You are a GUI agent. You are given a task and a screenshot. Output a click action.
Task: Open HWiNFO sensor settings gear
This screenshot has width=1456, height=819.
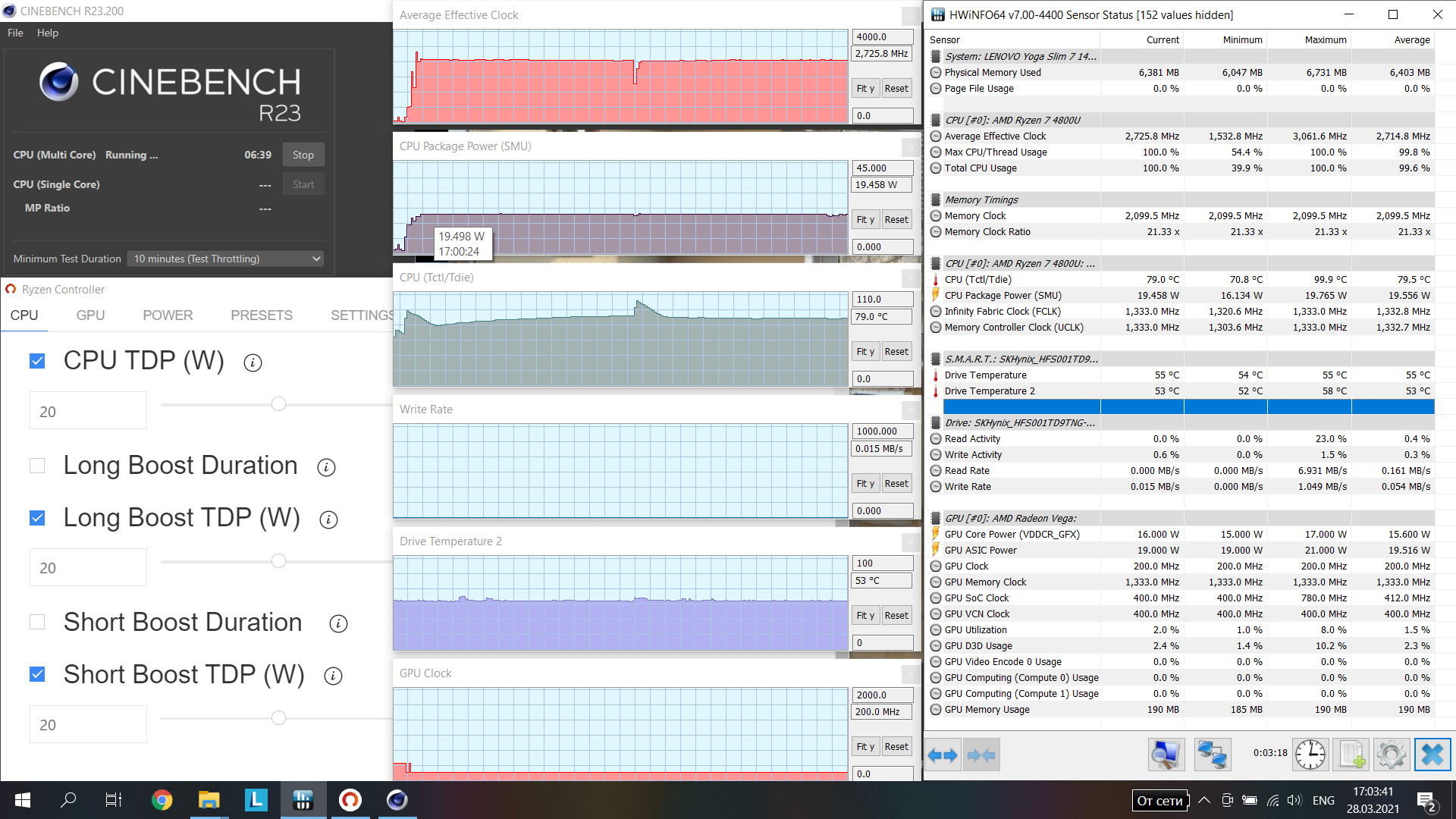click(1392, 755)
